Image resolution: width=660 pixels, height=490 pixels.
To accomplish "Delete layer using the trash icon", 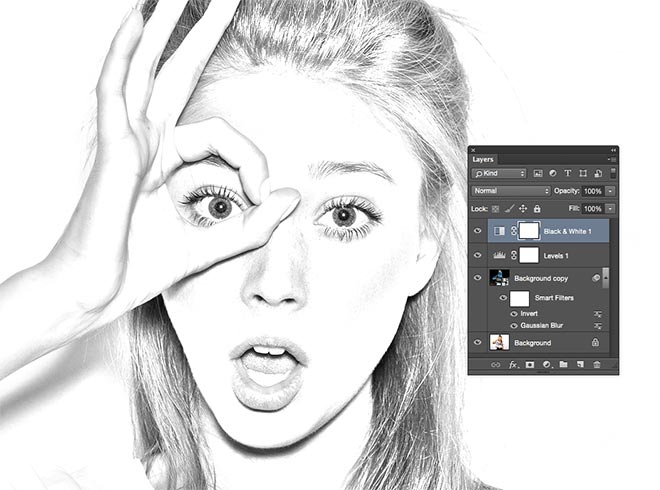I will (x=597, y=365).
